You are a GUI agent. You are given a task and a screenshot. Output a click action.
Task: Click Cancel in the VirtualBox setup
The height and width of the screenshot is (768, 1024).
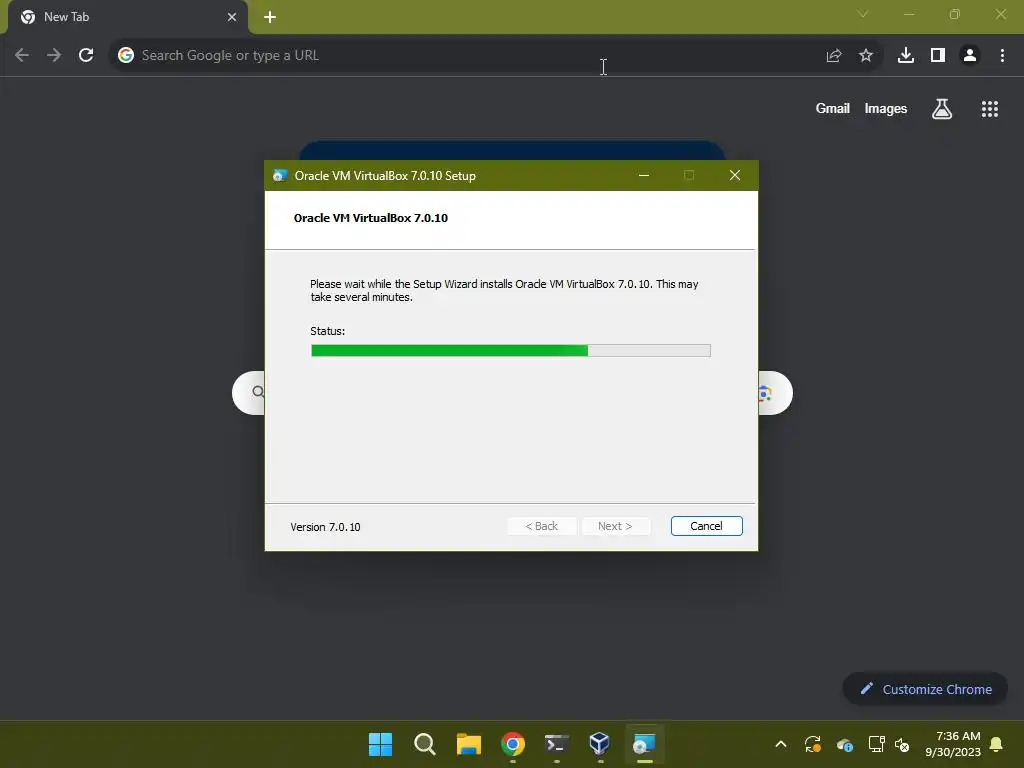706,526
